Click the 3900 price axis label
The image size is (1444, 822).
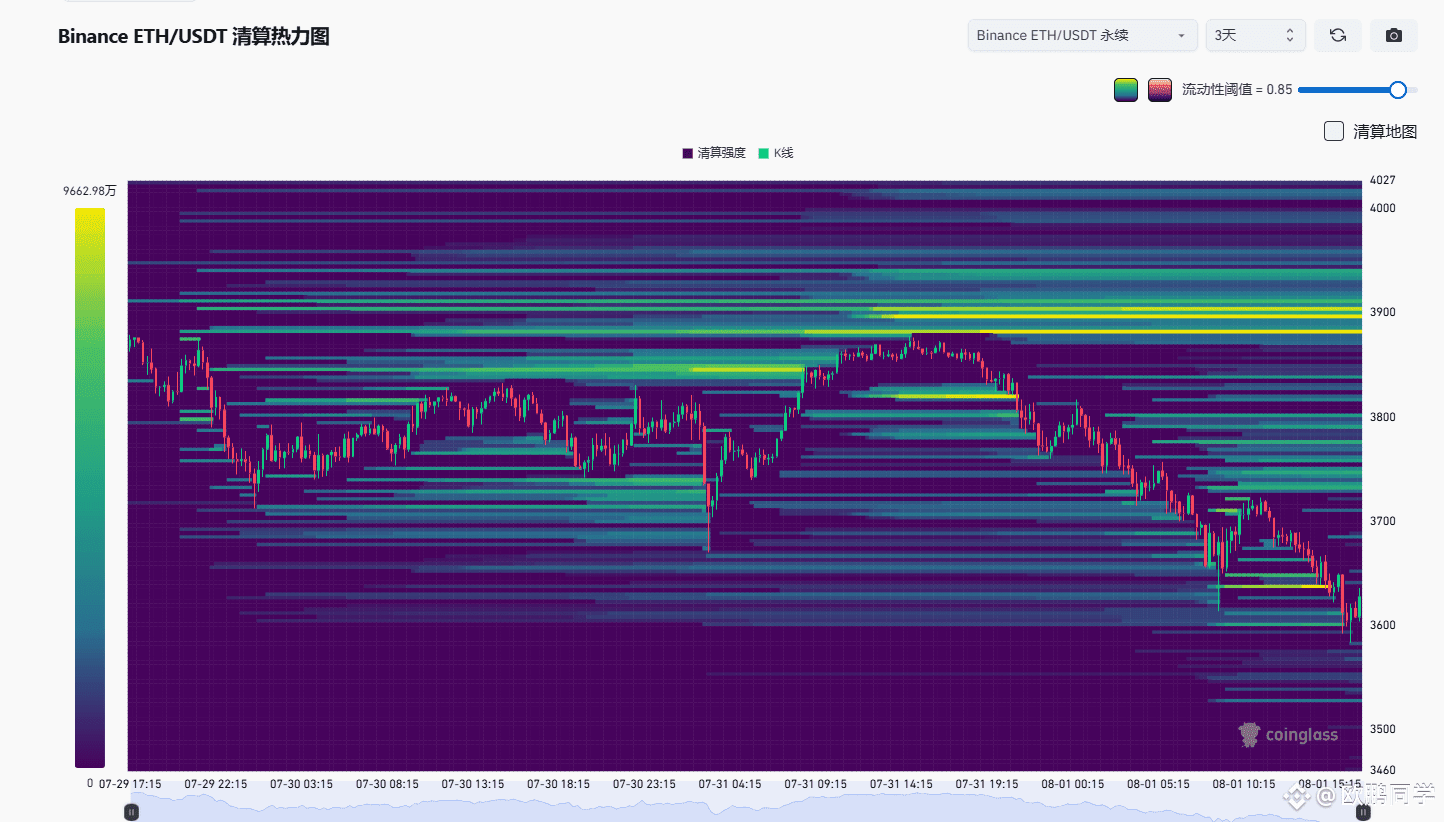point(1383,312)
